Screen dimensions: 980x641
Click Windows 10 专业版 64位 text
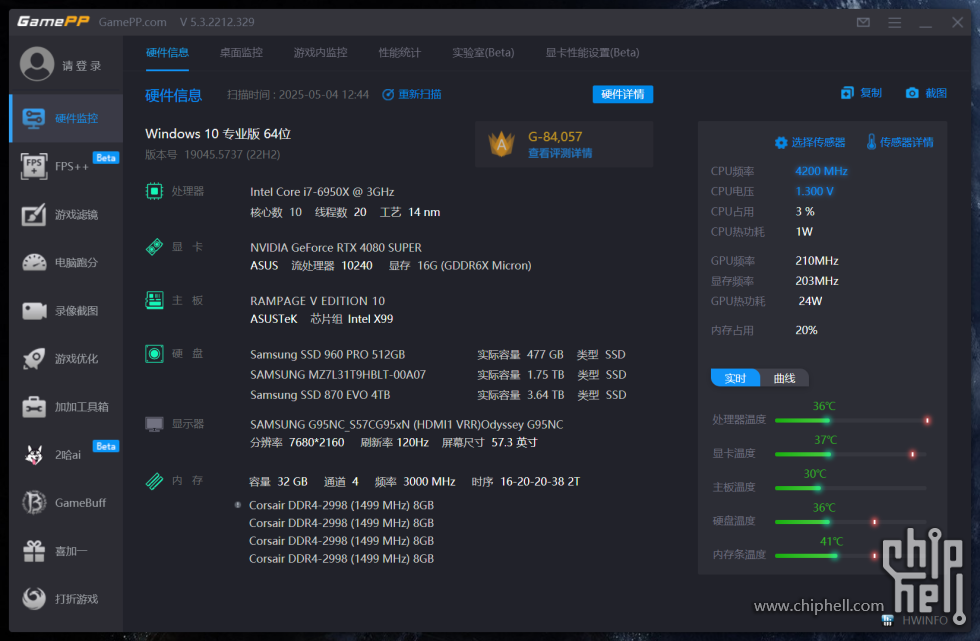tap(218, 134)
